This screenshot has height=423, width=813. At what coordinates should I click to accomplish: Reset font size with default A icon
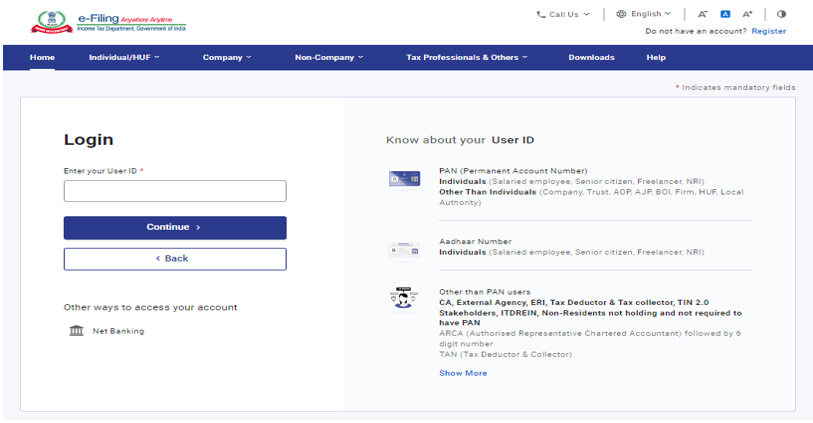click(x=725, y=14)
